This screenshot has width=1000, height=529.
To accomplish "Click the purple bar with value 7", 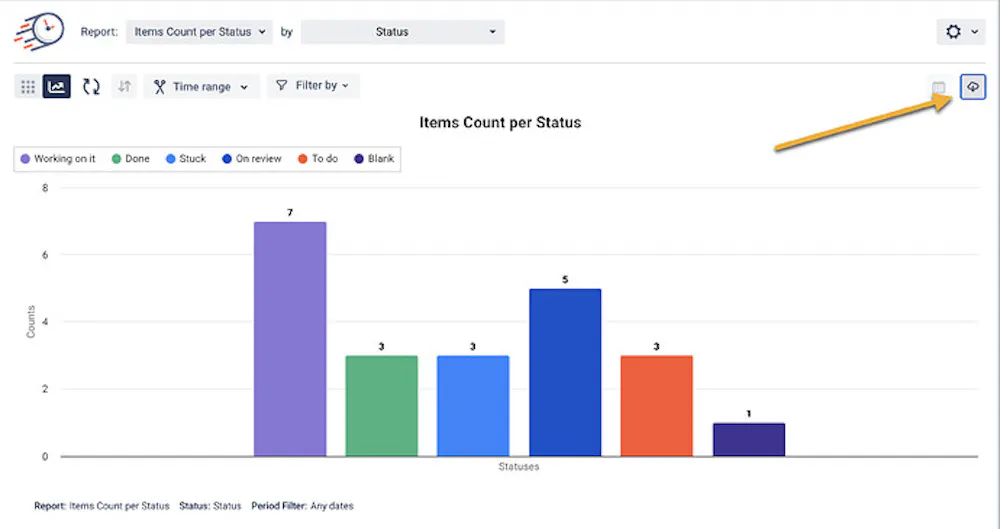I will 290,339.
